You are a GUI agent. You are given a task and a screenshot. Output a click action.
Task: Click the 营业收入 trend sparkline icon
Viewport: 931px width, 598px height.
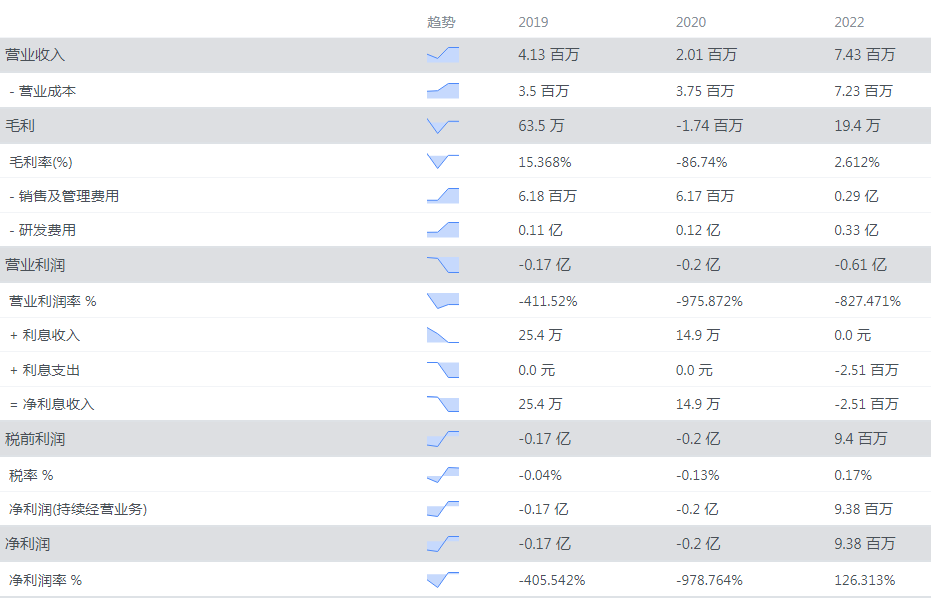click(442, 55)
